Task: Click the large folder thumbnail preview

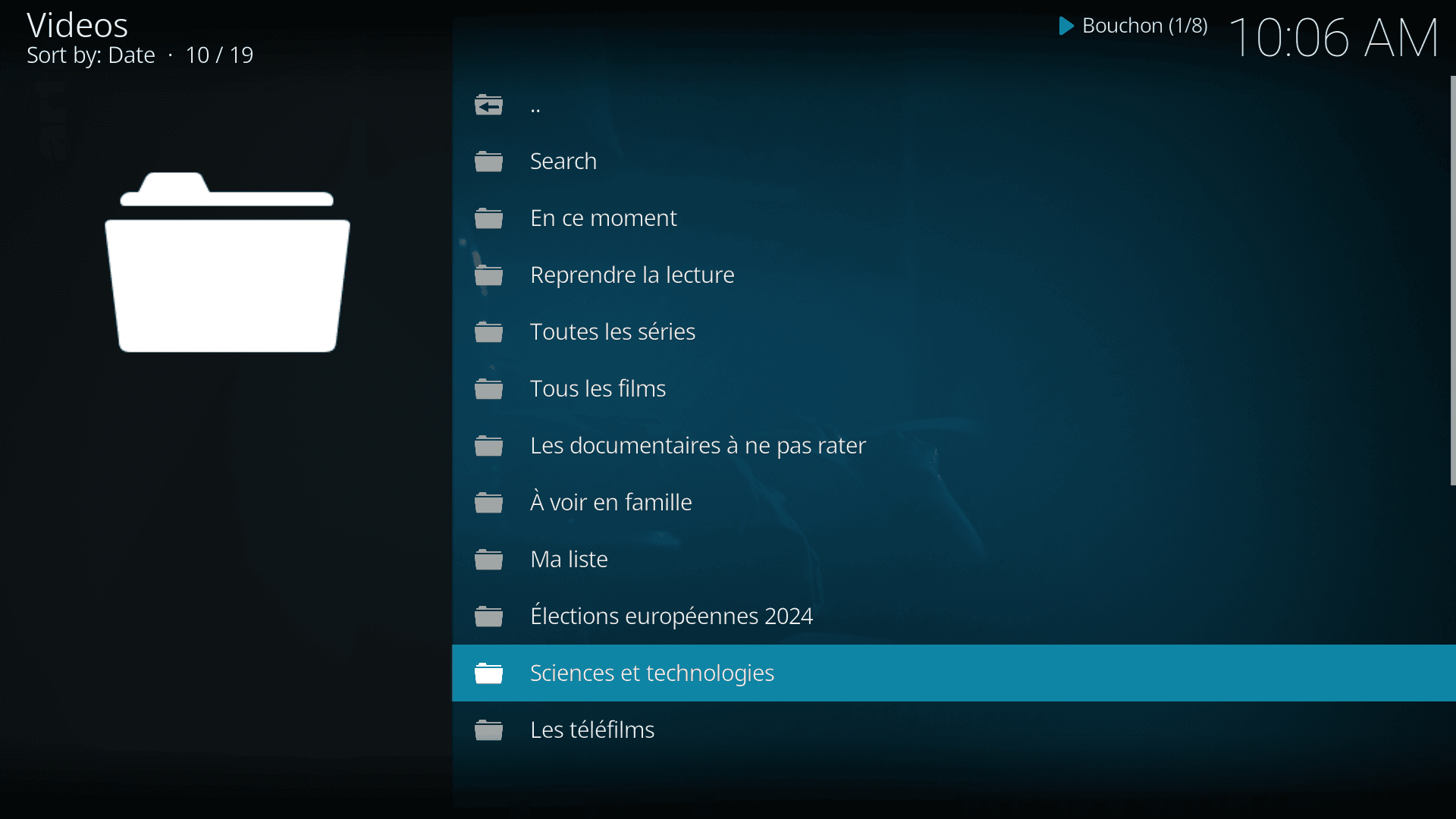Action: 227,262
